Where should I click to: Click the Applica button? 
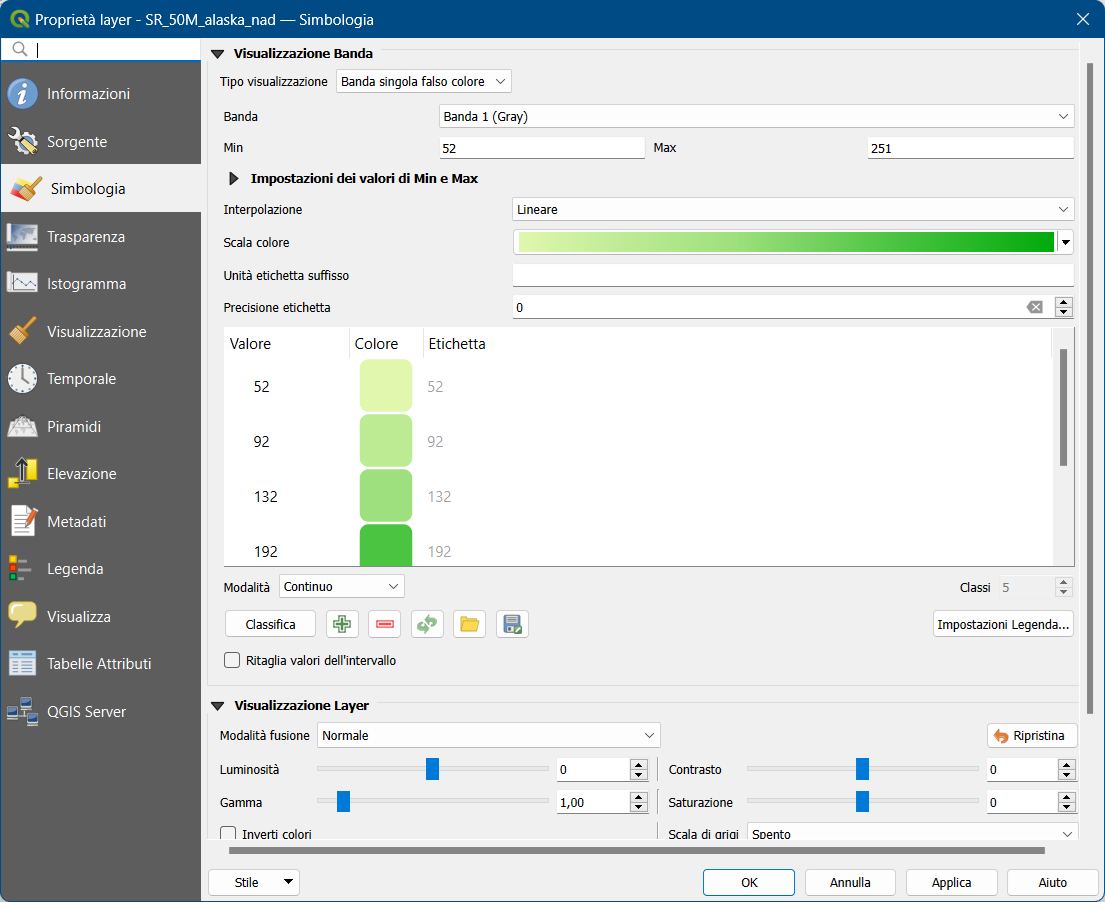951,882
